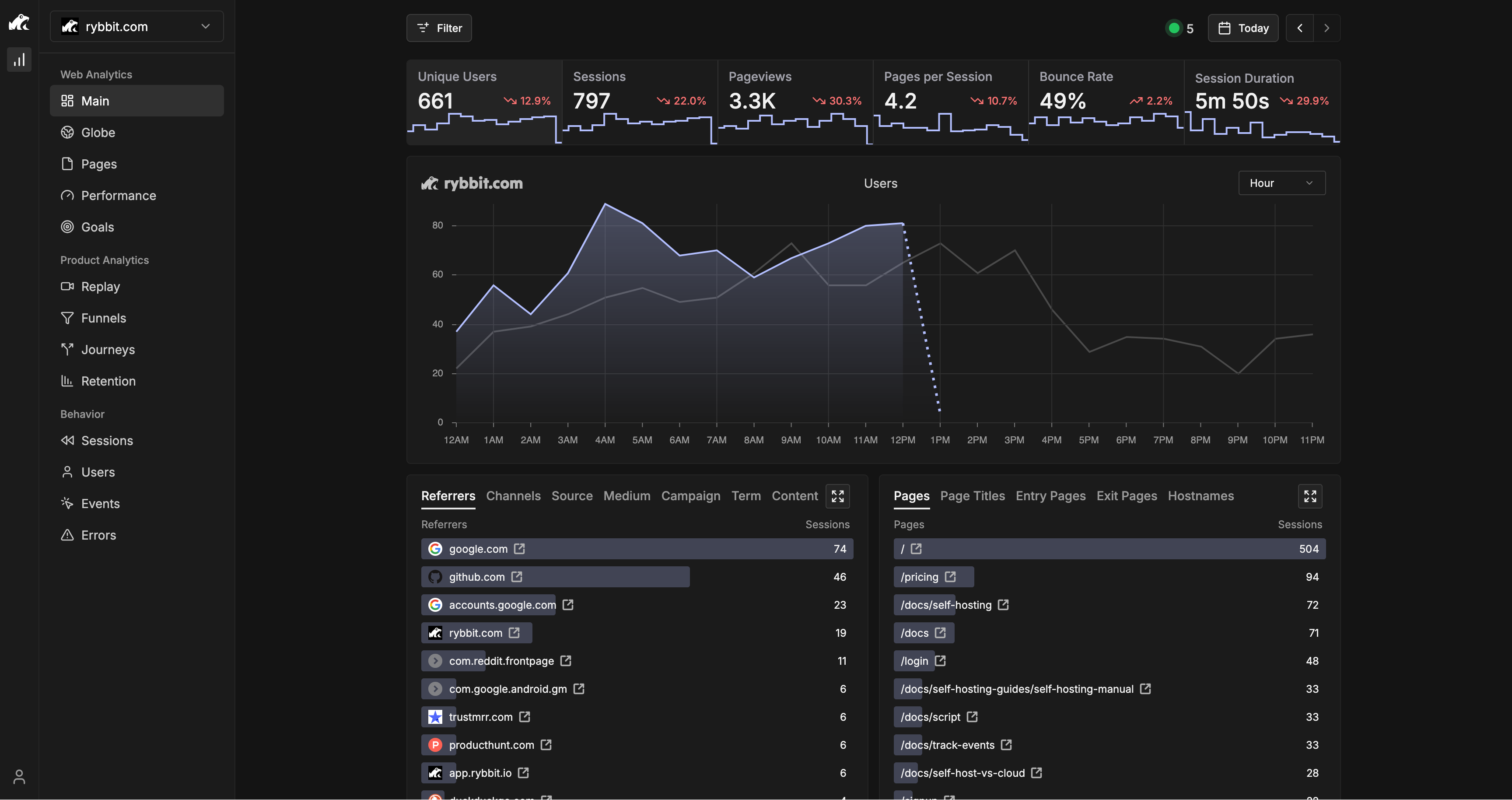Expand the Pages panel to fullscreen

click(x=1309, y=497)
